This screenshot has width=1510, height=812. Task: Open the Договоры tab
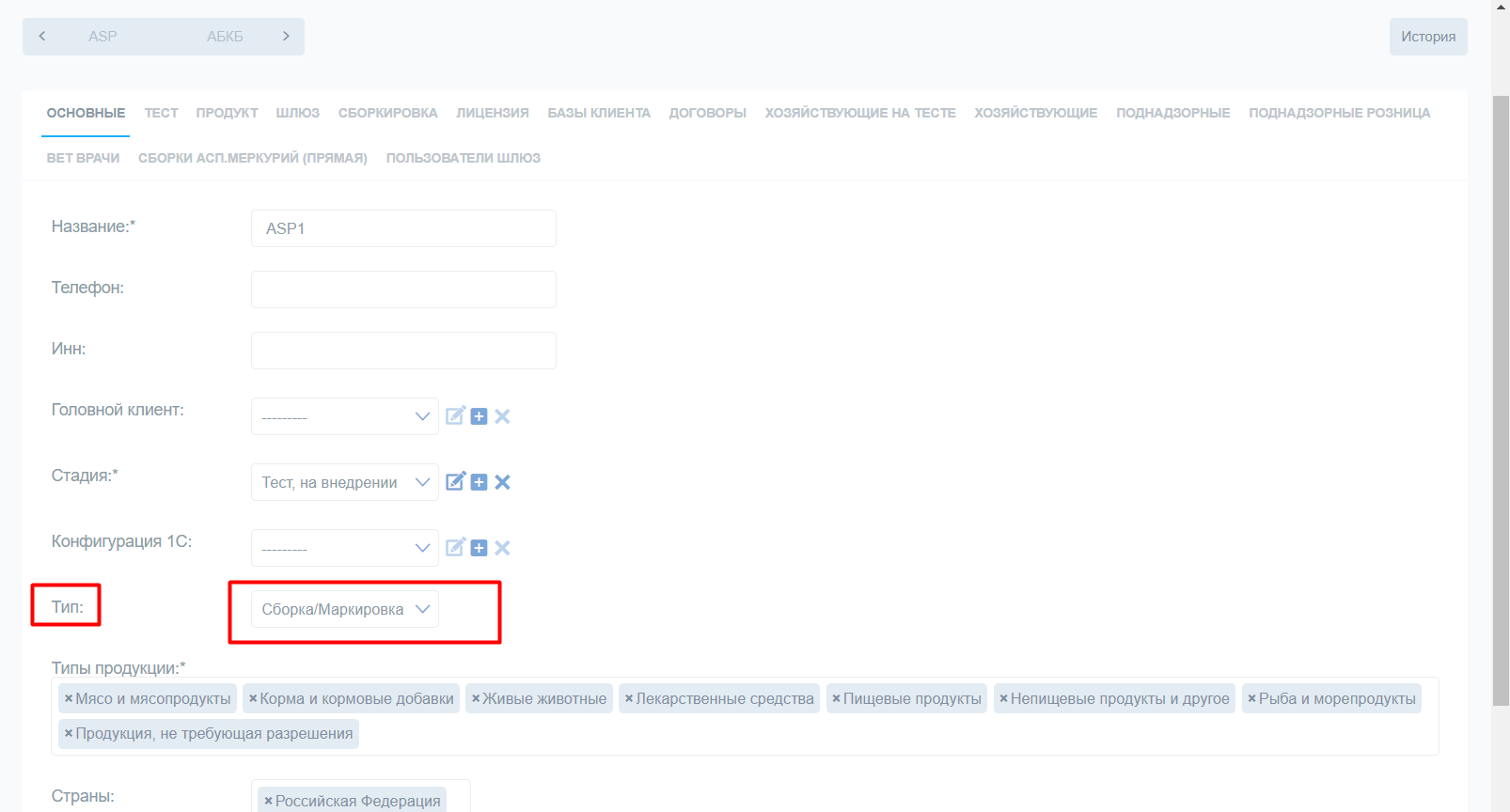(x=707, y=113)
